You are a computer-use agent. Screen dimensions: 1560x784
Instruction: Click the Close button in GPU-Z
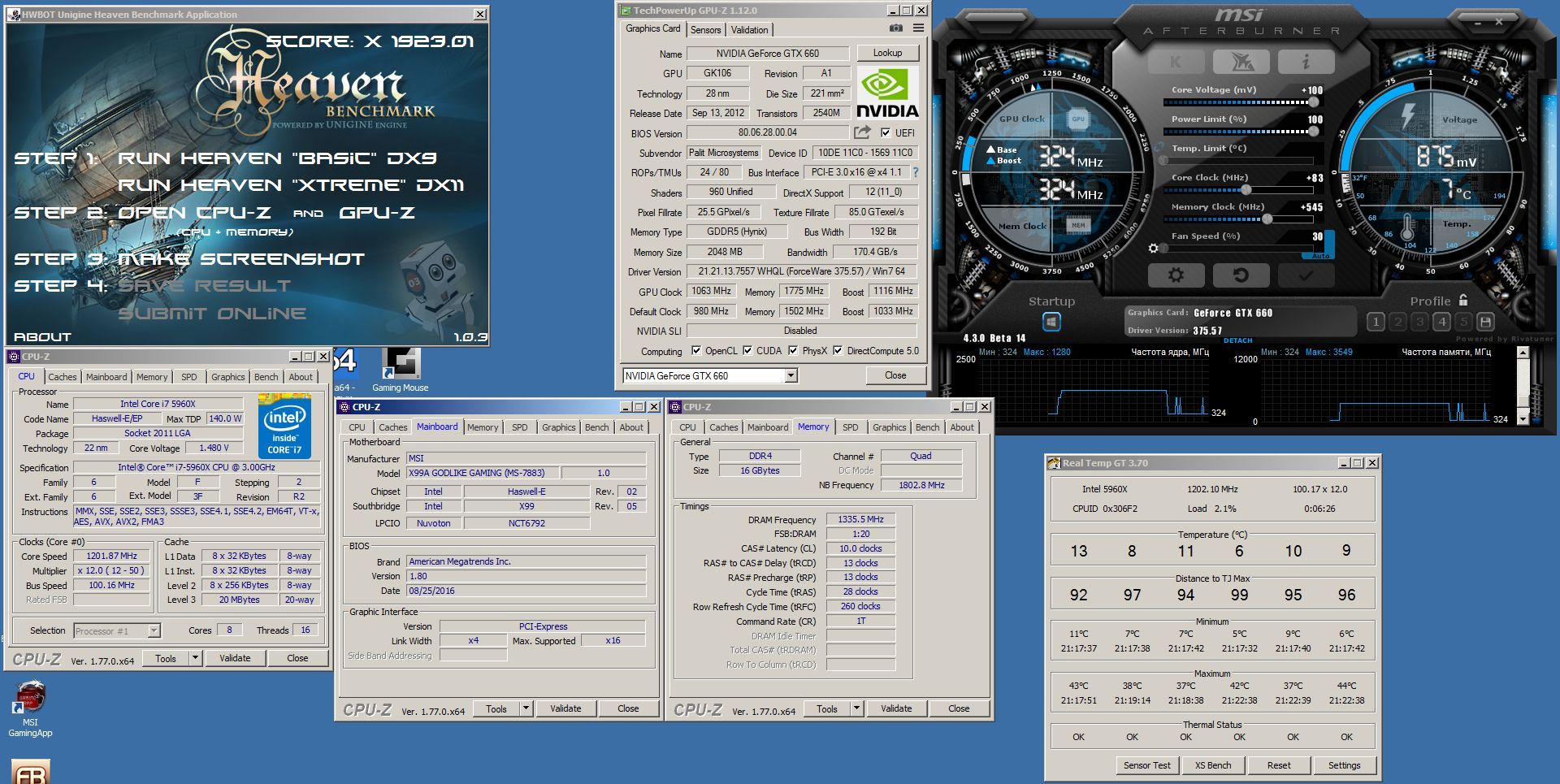(x=895, y=375)
